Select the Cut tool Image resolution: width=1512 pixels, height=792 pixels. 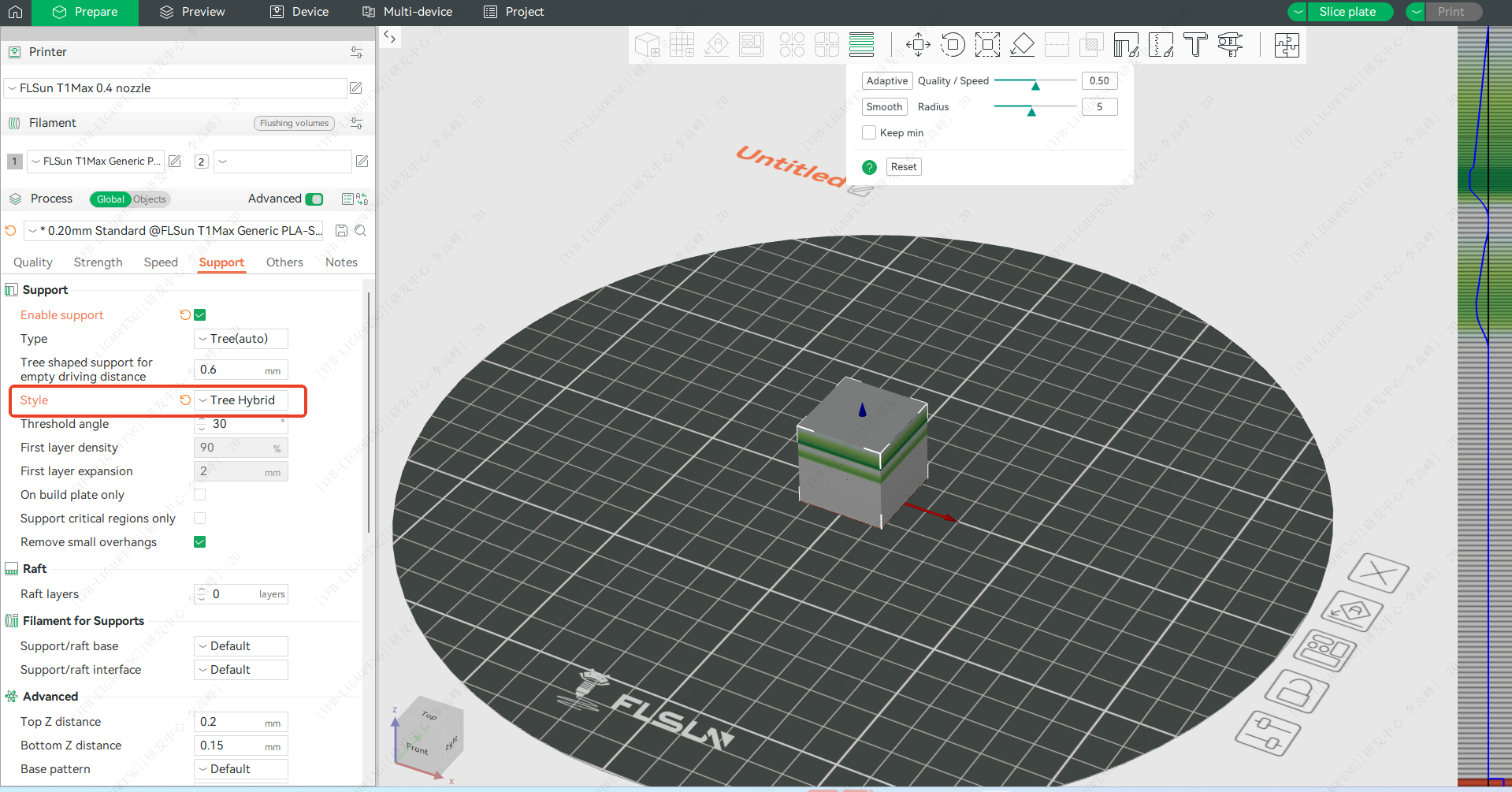1057,45
